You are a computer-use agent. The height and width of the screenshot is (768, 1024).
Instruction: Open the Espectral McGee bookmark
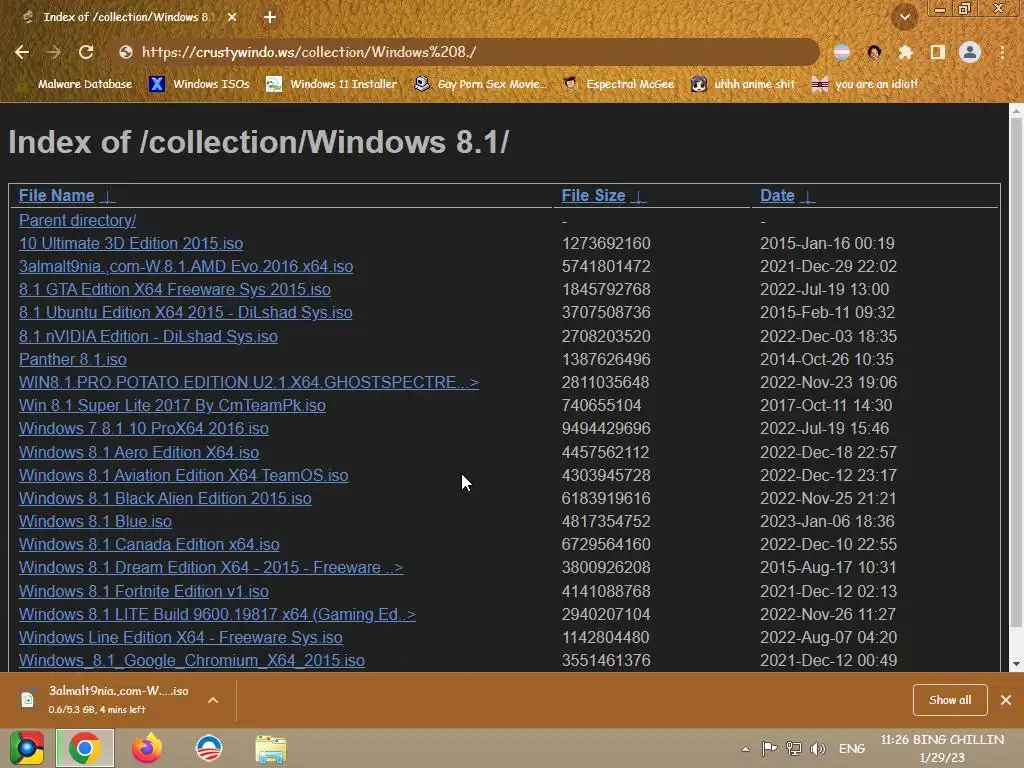[x=618, y=84]
